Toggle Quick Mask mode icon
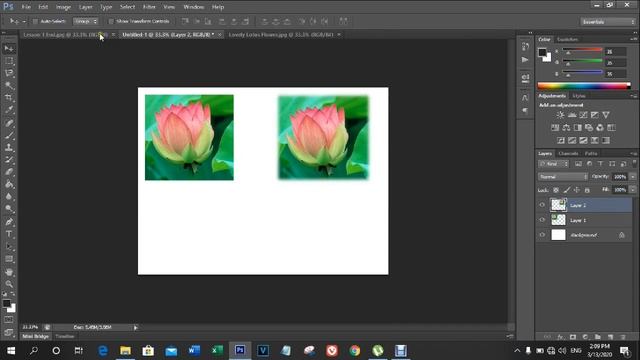The image size is (640, 360). pos(9,320)
